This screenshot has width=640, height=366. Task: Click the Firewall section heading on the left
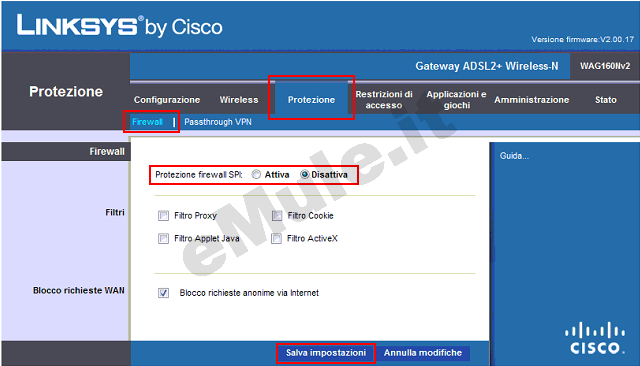(x=107, y=151)
